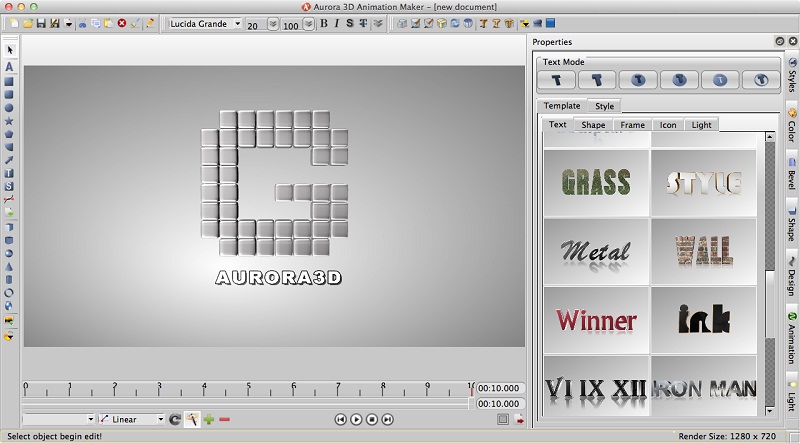The width and height of the screenshot is (800, 443).
Task: Expand more text format options chevron
Action: (x=378, y=23)
